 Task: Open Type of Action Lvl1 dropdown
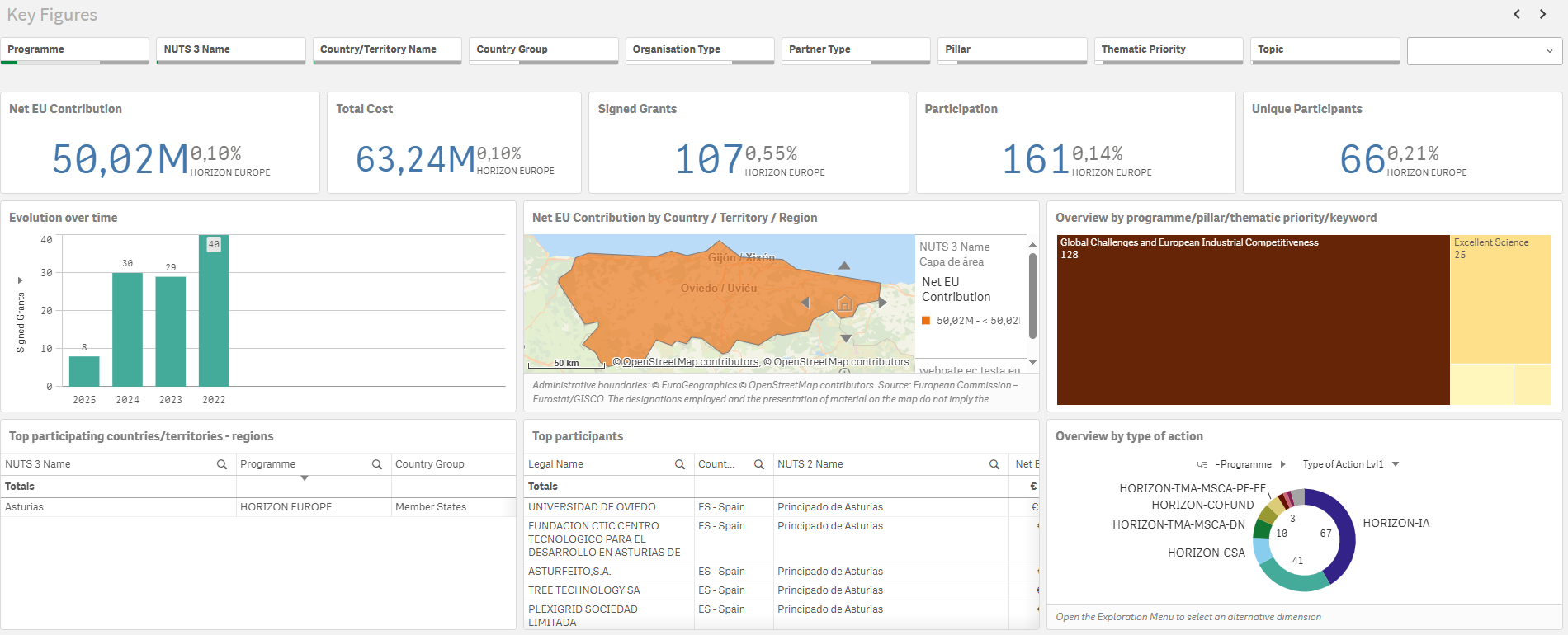1396,464
